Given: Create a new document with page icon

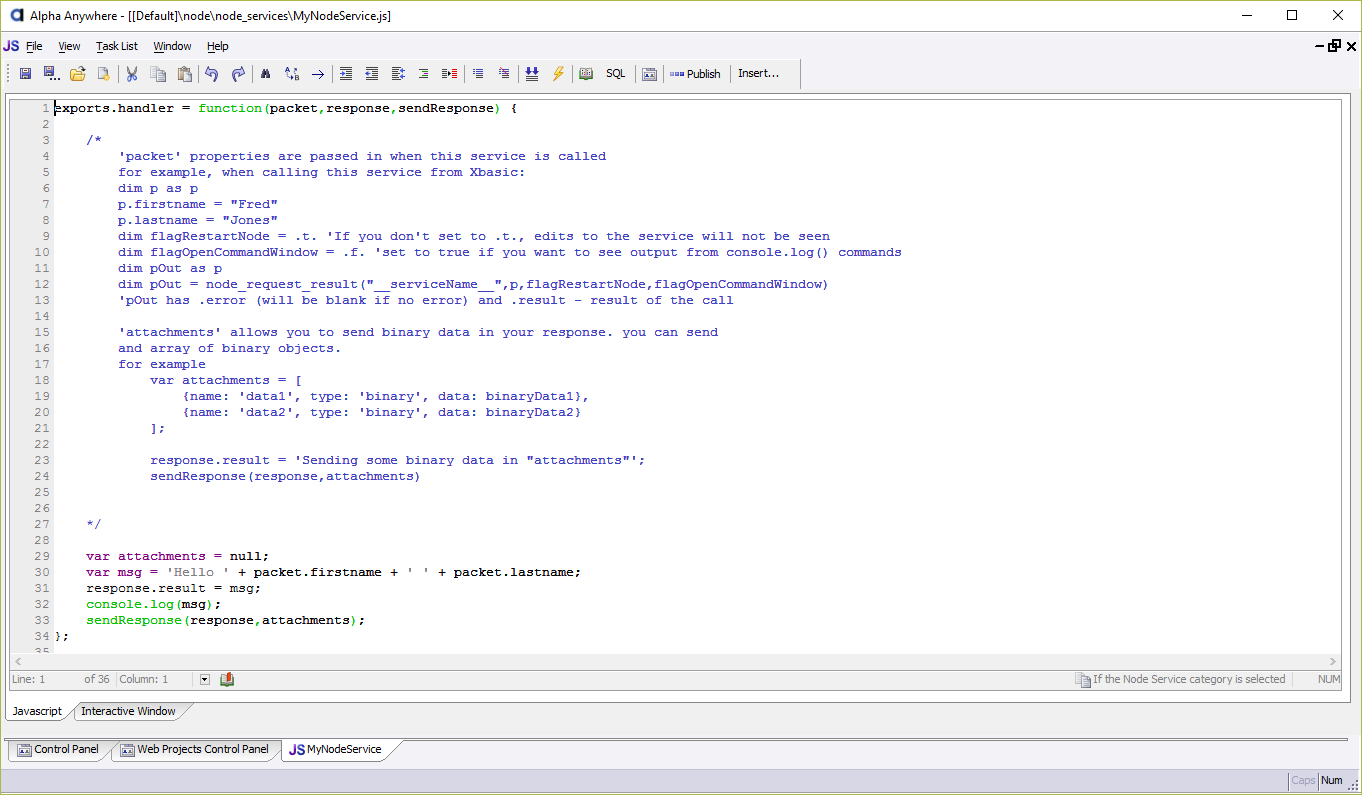Looking at the screenshot, I should tap(103, 74).
